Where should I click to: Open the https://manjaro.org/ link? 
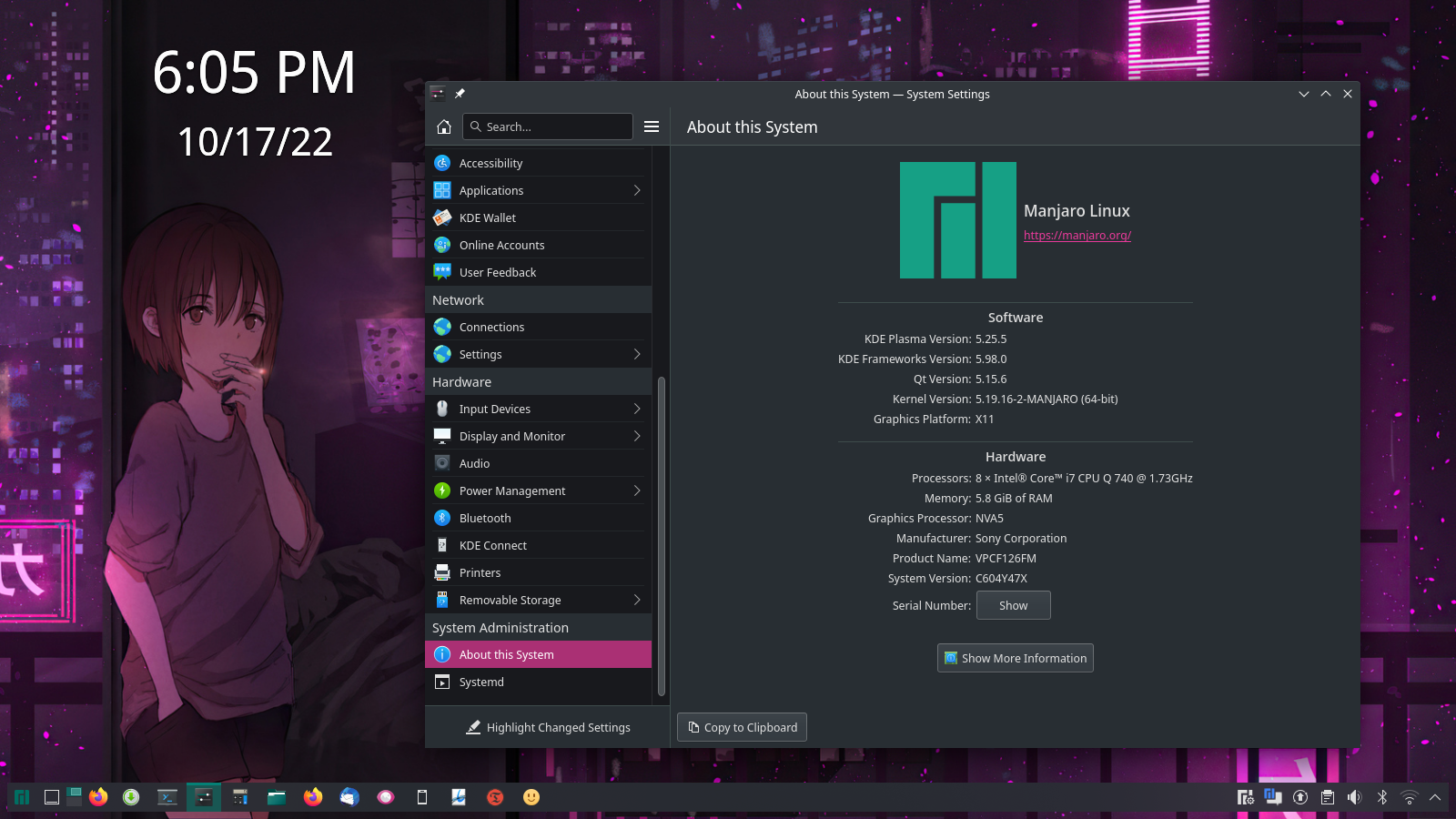point(1077,235)
